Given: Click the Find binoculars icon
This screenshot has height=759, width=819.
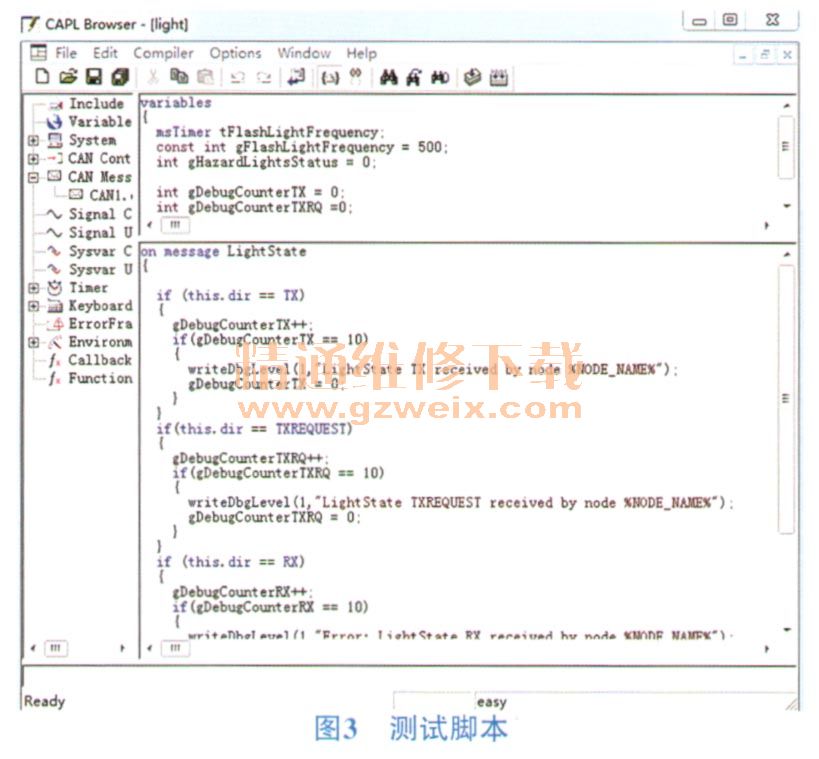Looking at the screenshot, I should coord(389,77).
